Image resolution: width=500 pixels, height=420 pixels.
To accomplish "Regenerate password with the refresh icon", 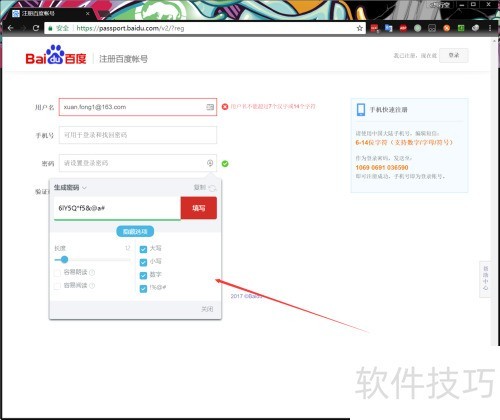I will (x=212, y=188).
